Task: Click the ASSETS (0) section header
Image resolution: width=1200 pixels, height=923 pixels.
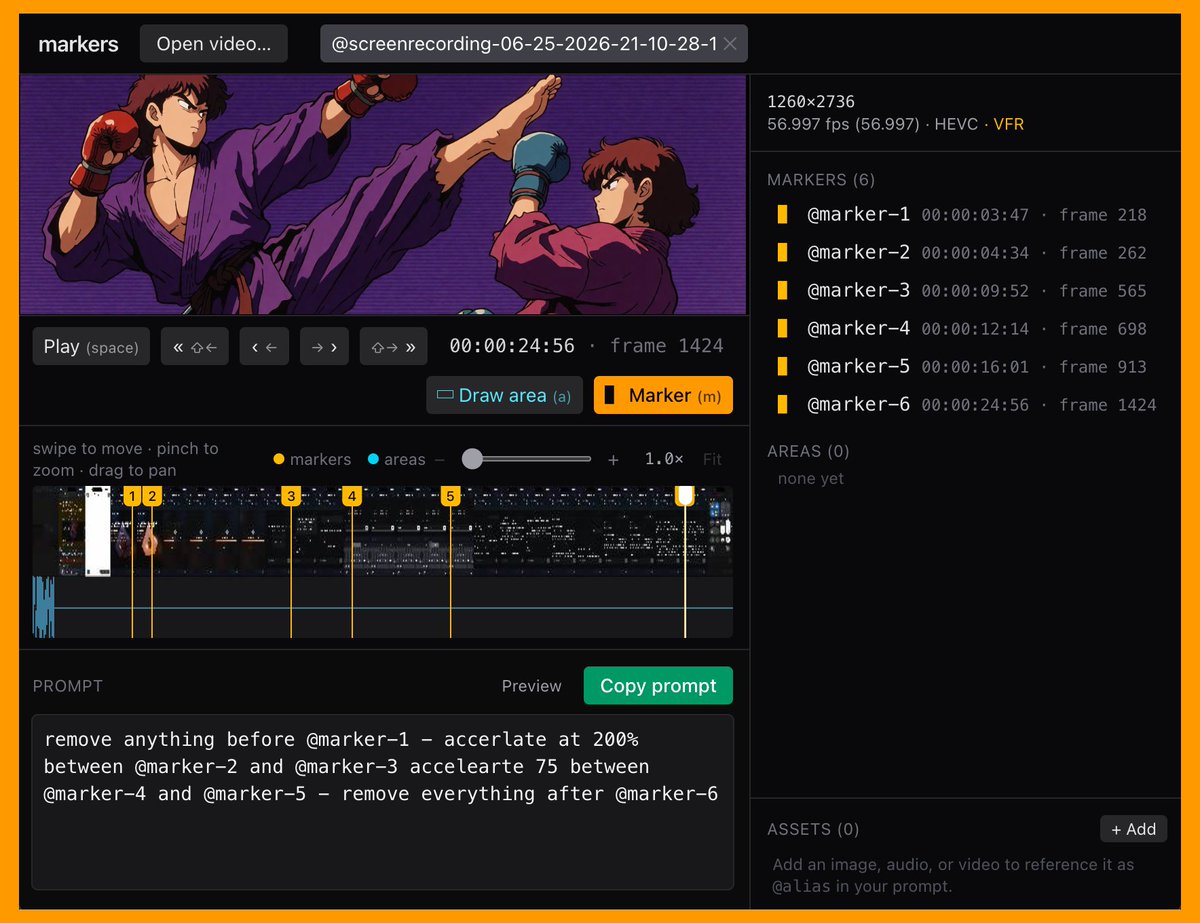Action: pyautogui.click(x=813, y=829)
